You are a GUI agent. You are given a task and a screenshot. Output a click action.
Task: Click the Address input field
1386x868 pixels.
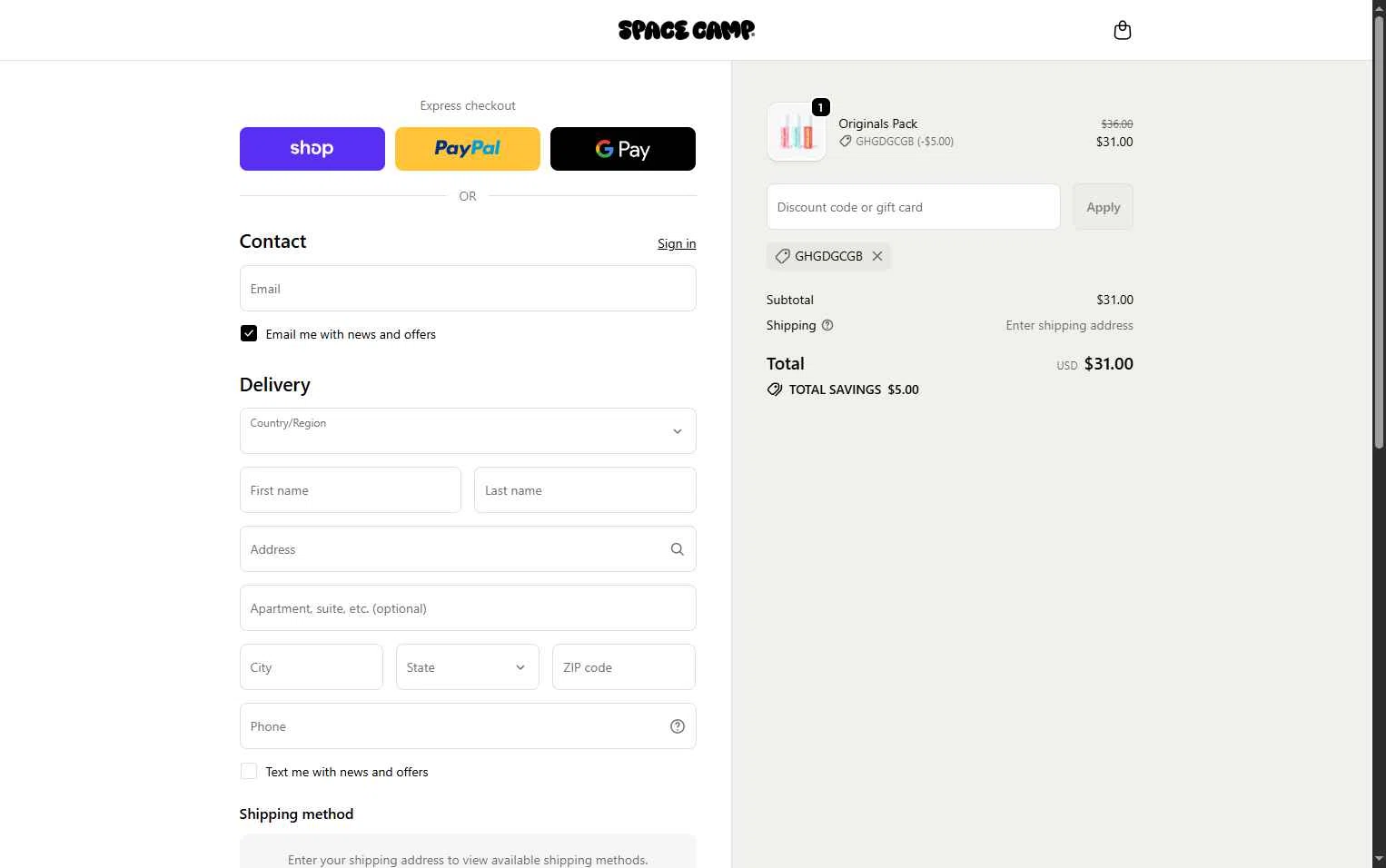point(468,549)
